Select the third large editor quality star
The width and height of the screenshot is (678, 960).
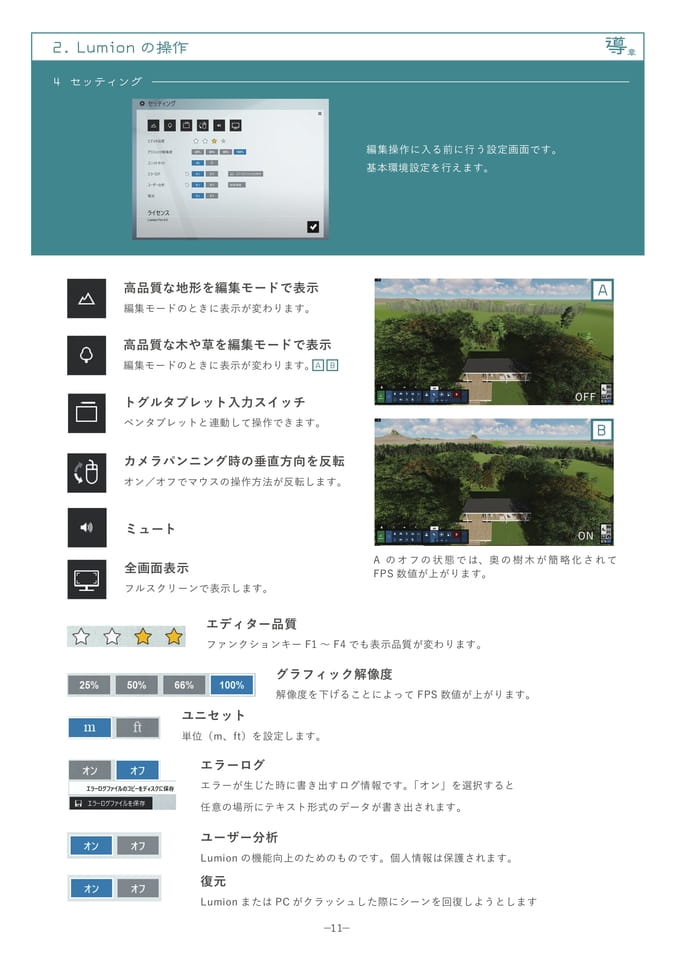pos(143,637)
